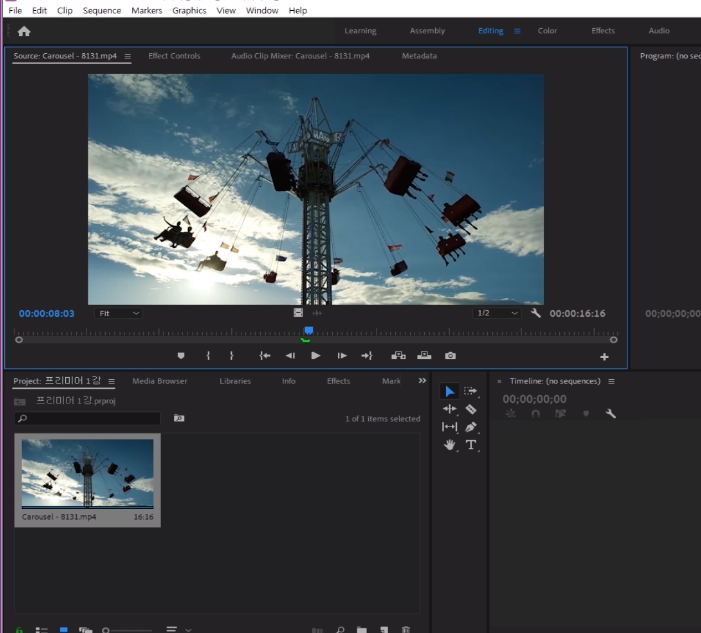701x633 pixels.
Task: Select the Hand tool
Action: pyautogui.click(x=449, y=445)
